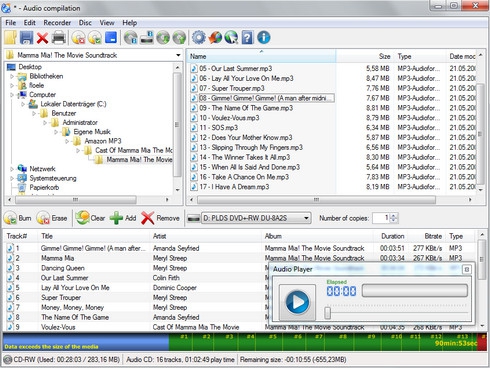Open the D: PLDS DVD+-RW drive dropdown
This screenshot has width=490, height=368.
point(306,218)
